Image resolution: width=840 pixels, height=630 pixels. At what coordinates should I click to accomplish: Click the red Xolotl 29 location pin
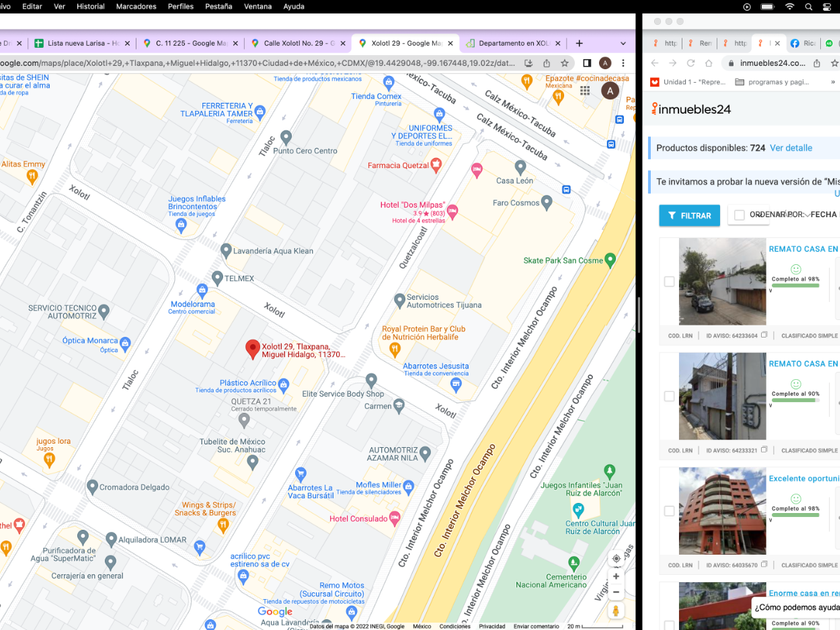252,349
